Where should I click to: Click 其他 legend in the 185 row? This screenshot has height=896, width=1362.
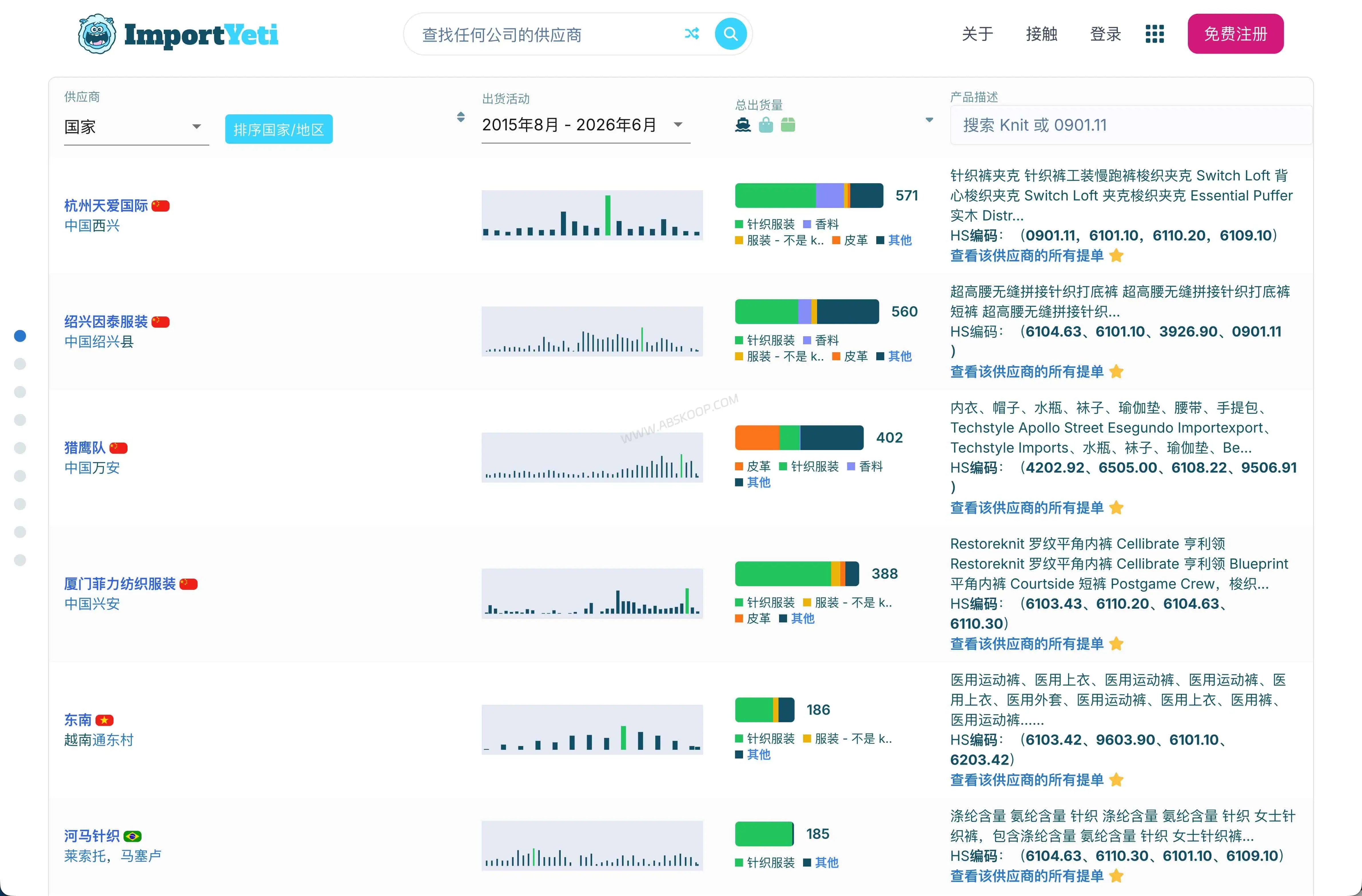pos(826,863)
